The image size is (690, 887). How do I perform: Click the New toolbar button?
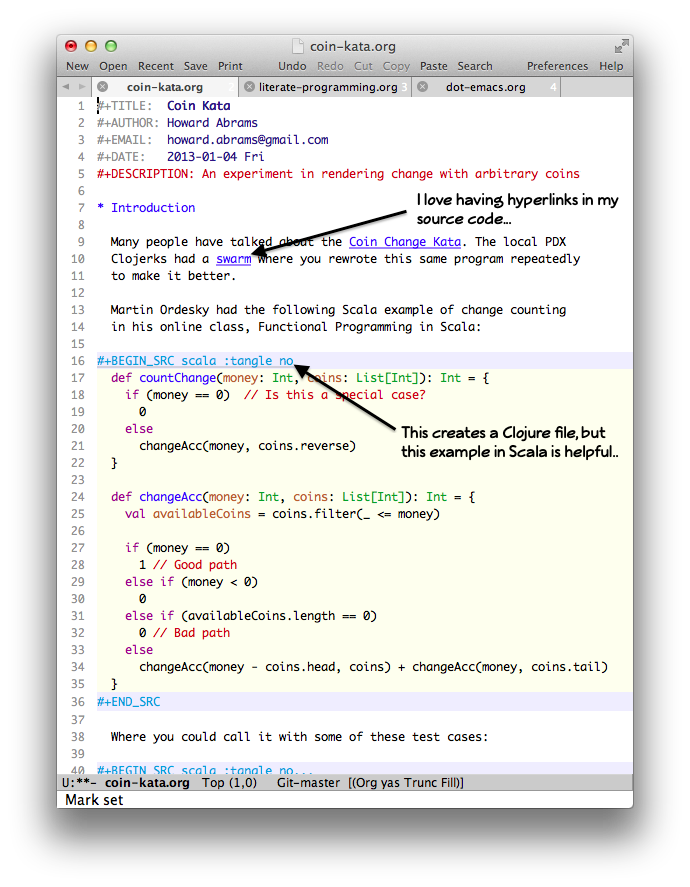[77, 66]
